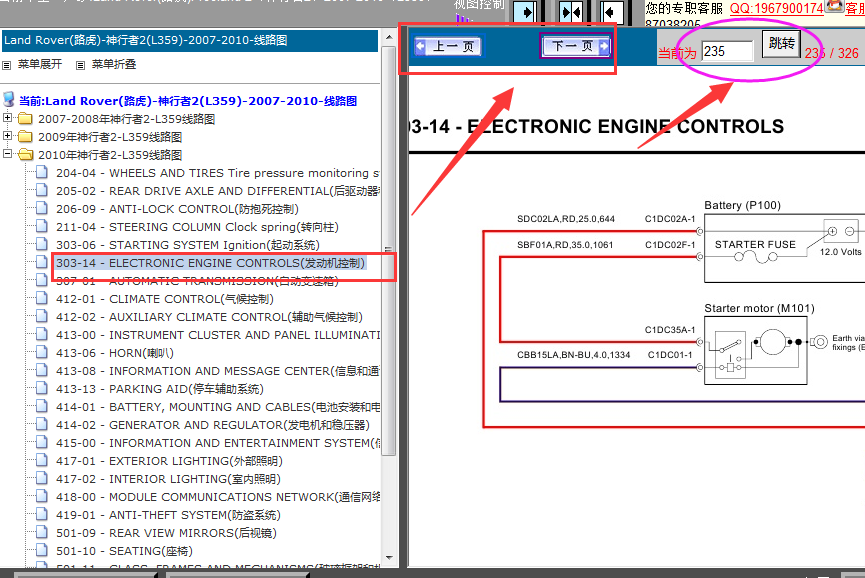Expand all menus with 菜单展开
Viewport: 865px width, 578px height.
(x=40, y=65)
